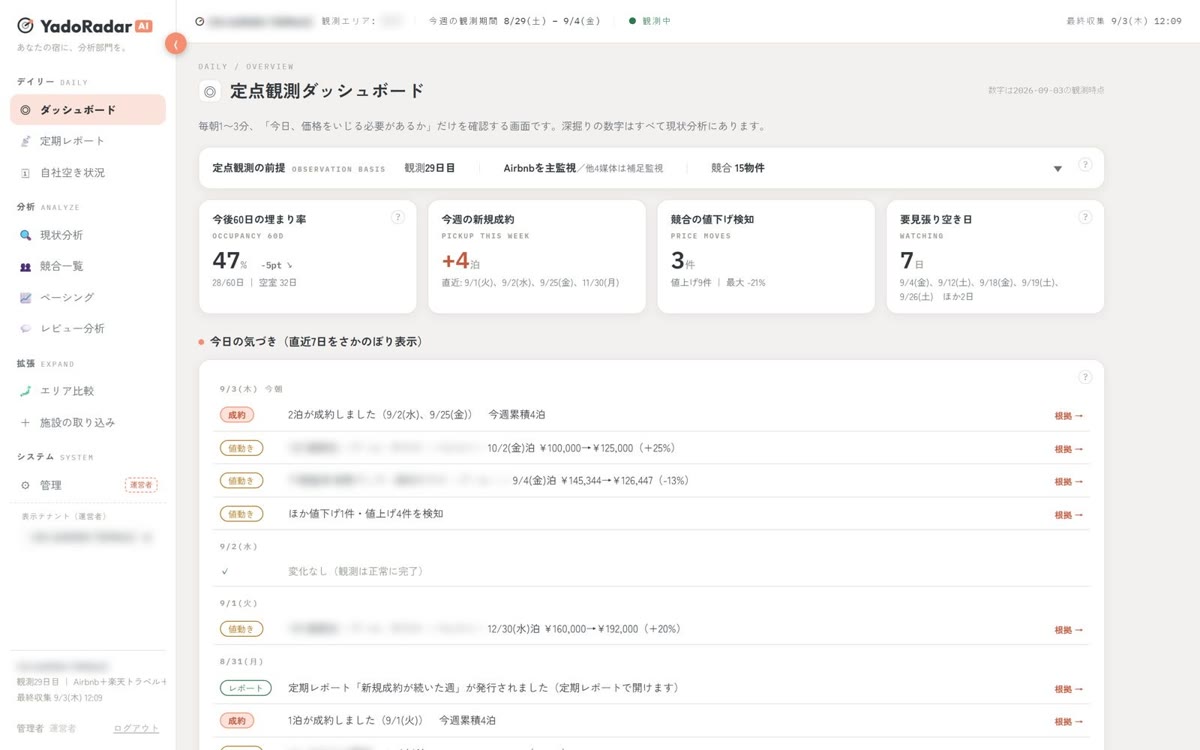Open 根拠 link for 定期レポート 発行 row
Image resolution: width=1200 pixels, height=750 pixels.
(1068, 689)
